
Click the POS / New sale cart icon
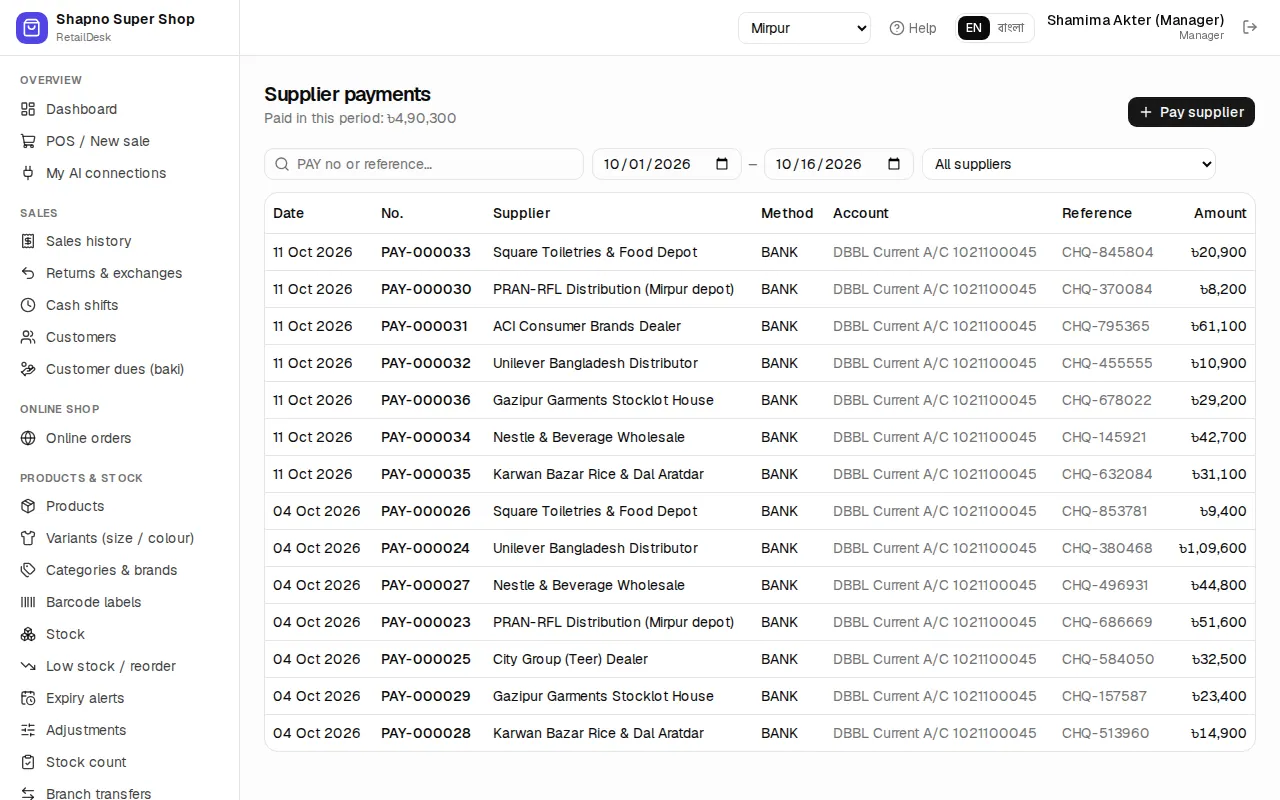click(28, 141)
